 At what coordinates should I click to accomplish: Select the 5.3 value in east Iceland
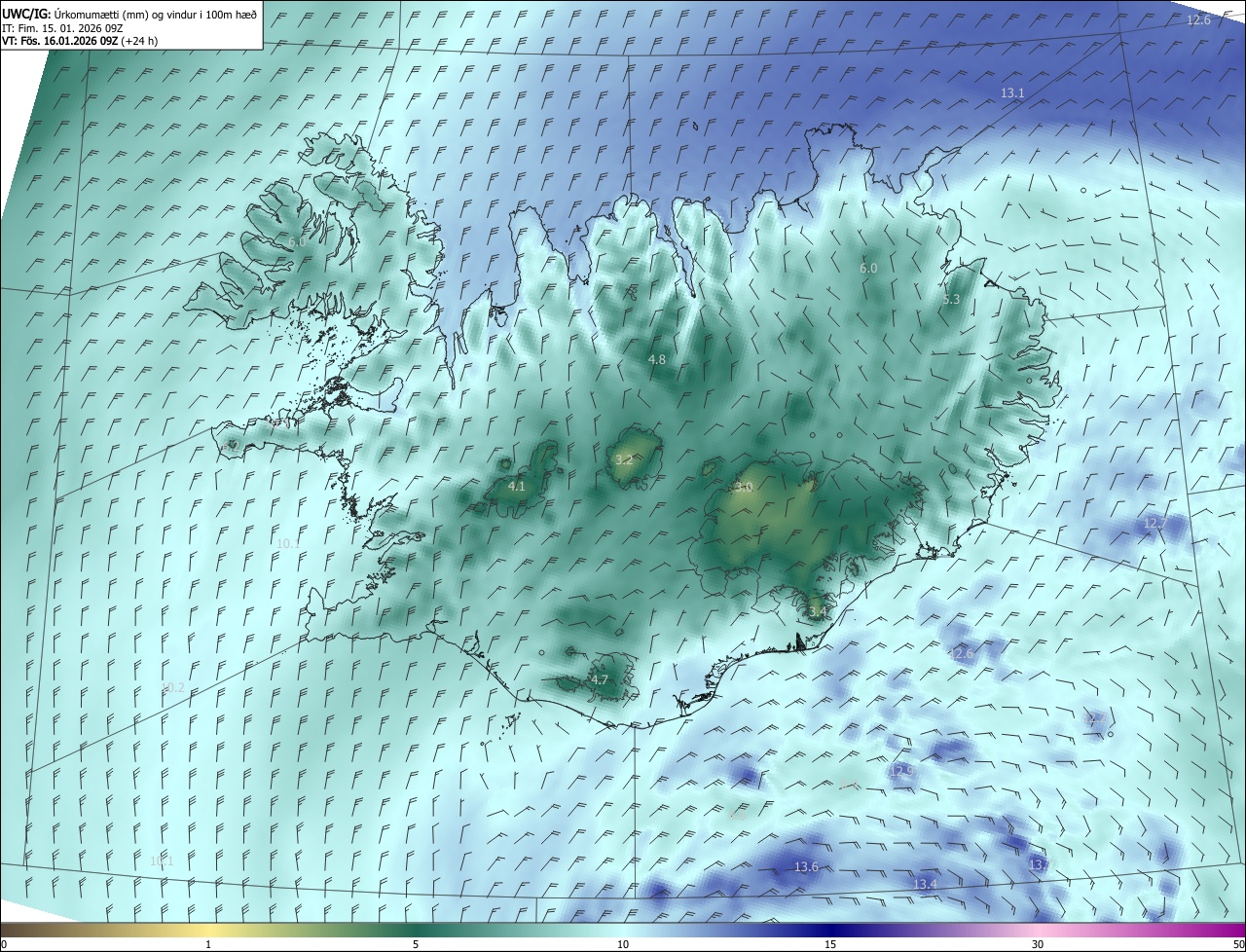coord(951,300)
